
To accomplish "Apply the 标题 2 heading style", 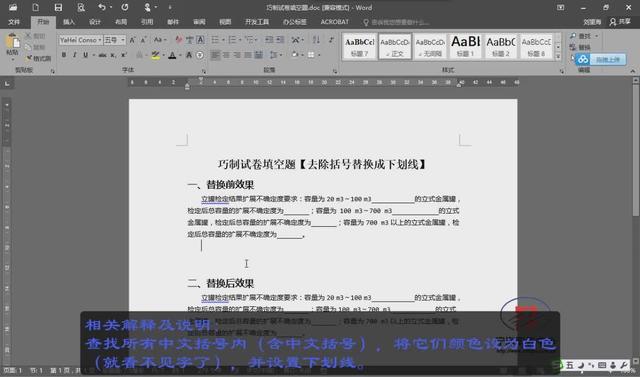I will pos(500,46).
